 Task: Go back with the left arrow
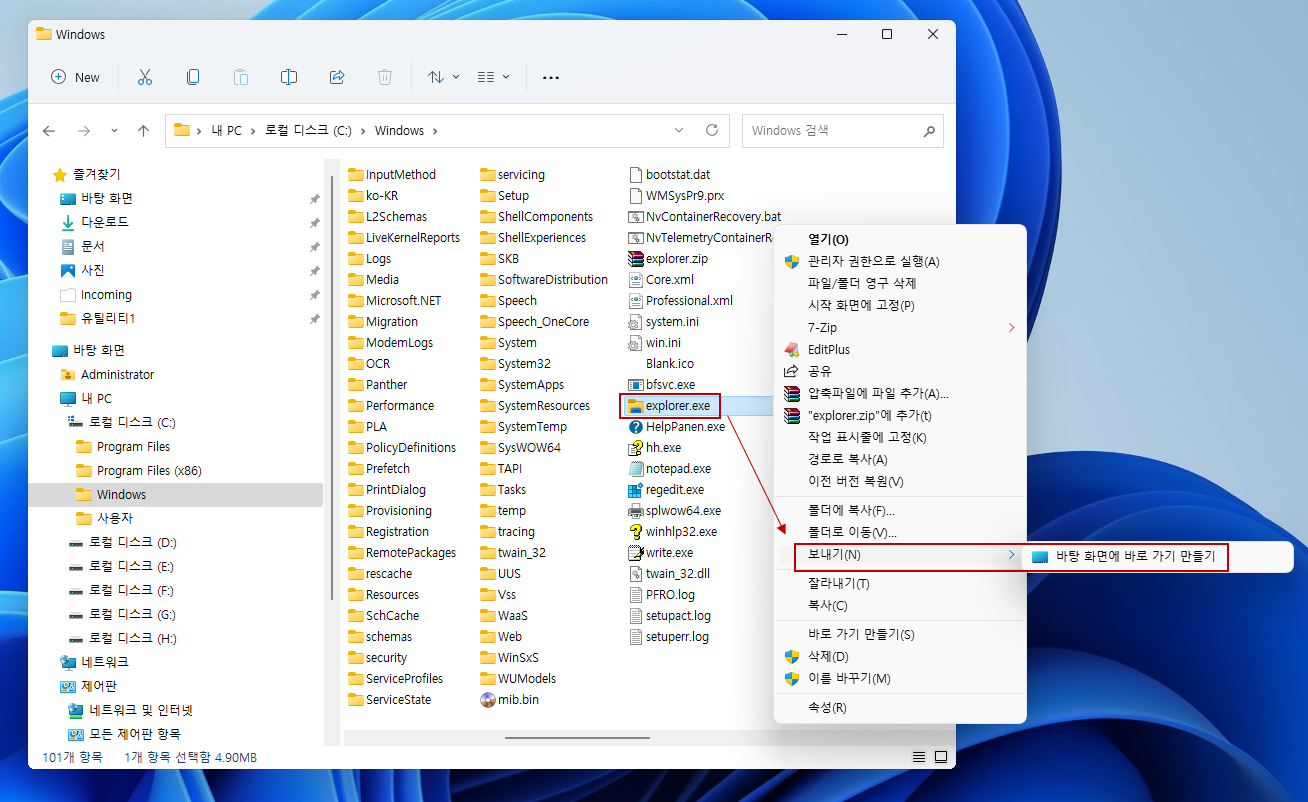click(49, 131)
